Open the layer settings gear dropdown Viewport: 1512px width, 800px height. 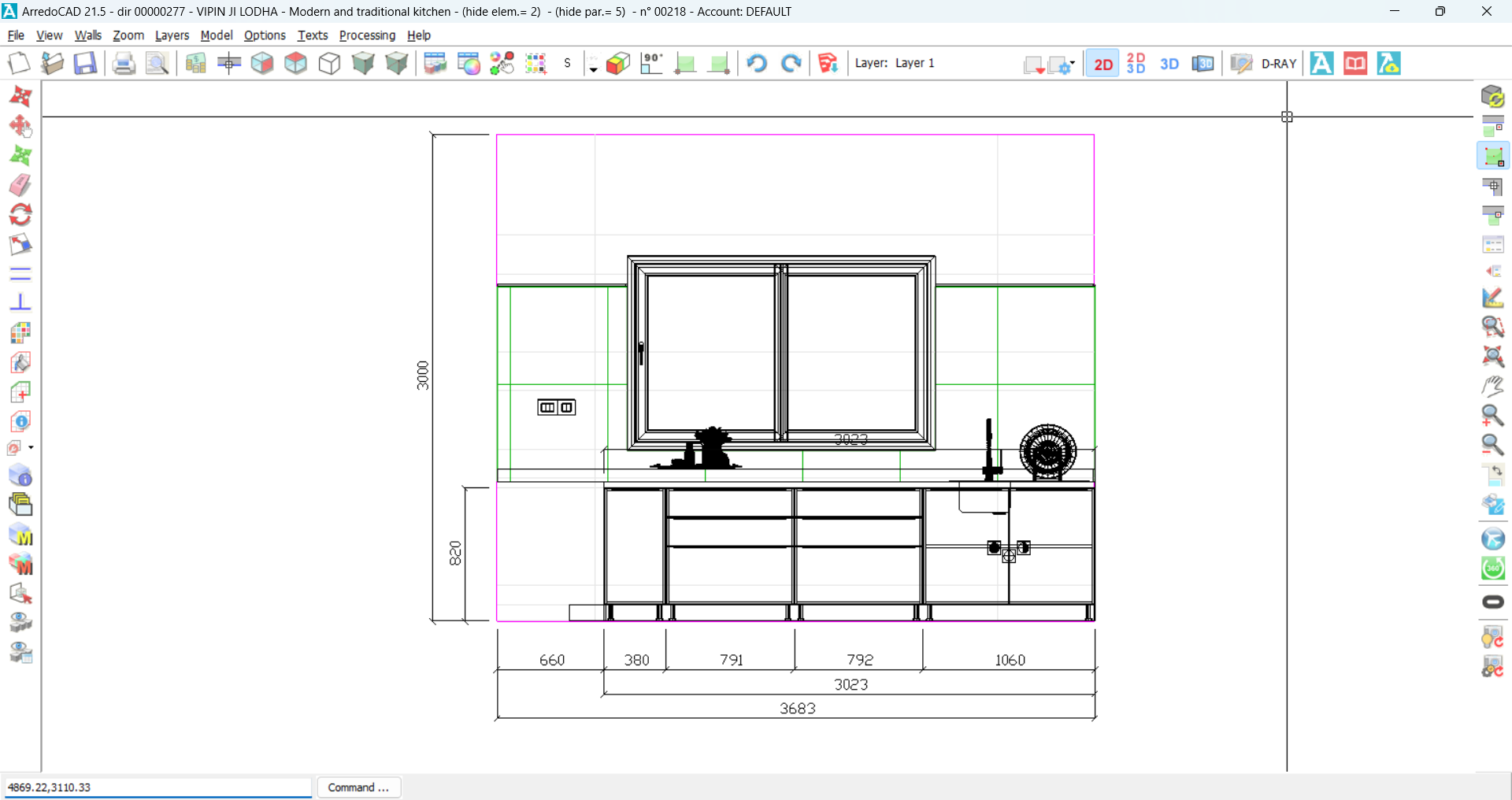click(x=1062, y=65)
